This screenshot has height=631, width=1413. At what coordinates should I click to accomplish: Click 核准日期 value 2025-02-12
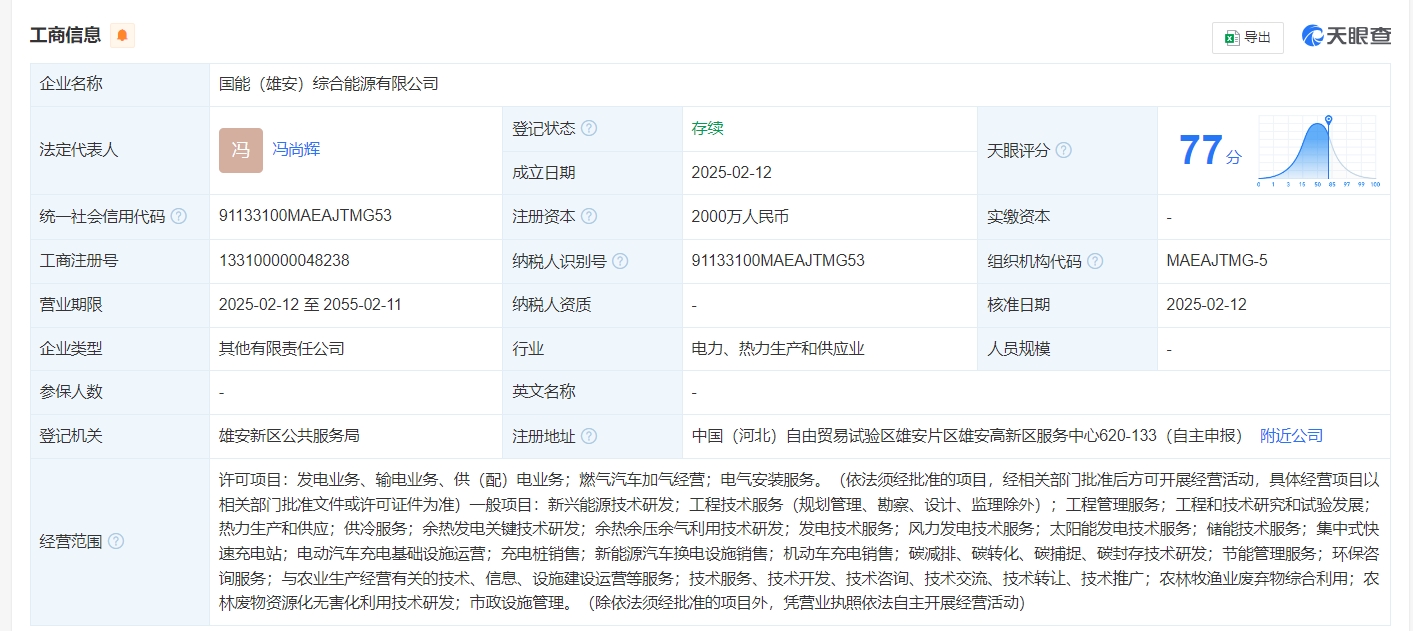(1206, 304)
